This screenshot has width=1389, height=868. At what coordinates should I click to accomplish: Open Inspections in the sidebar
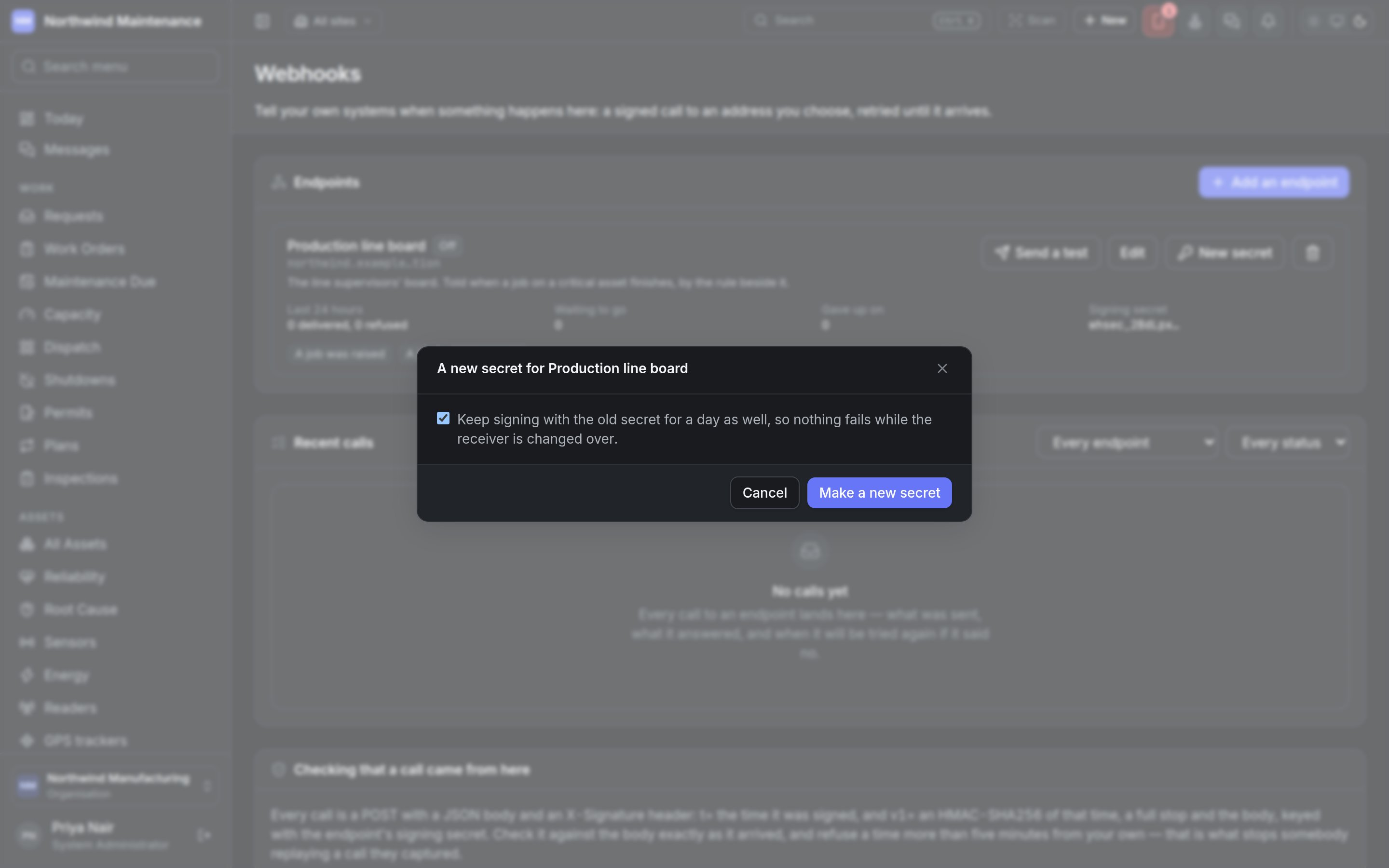click(115, 479)
